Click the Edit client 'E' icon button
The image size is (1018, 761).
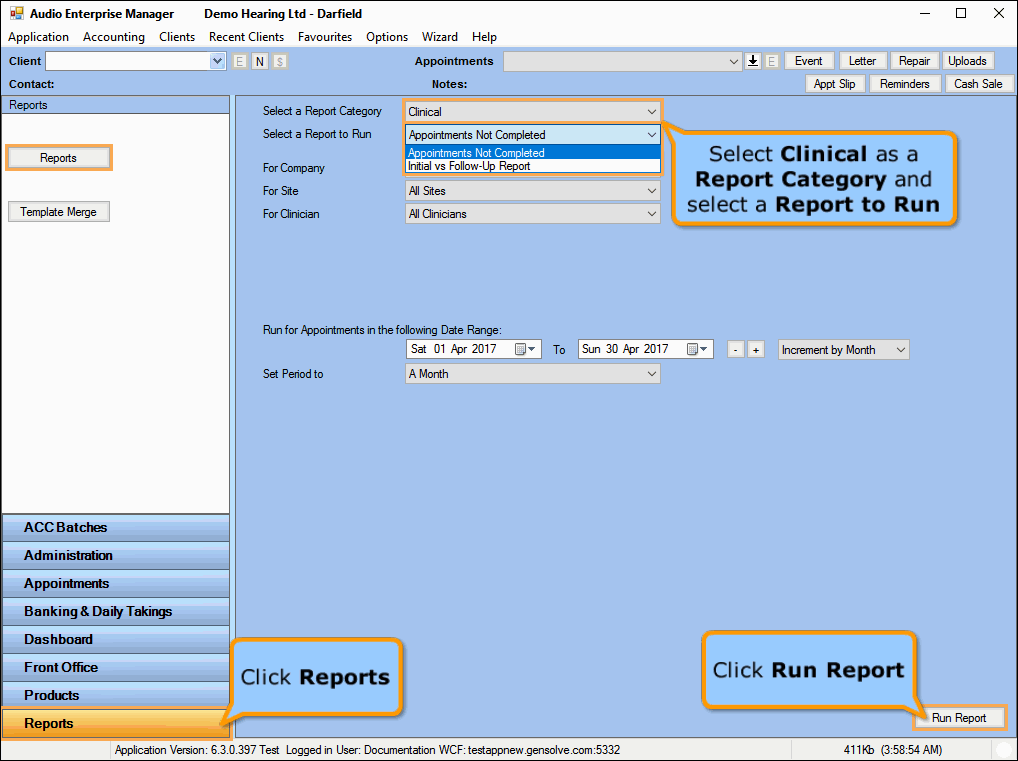click(240, 62)
